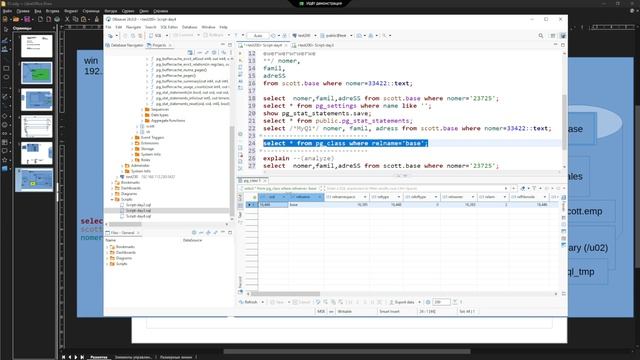The width and height of the screenshot is (640, 360).
Task: Open the Help menu in DBeaver
Action: coord(223,27)
